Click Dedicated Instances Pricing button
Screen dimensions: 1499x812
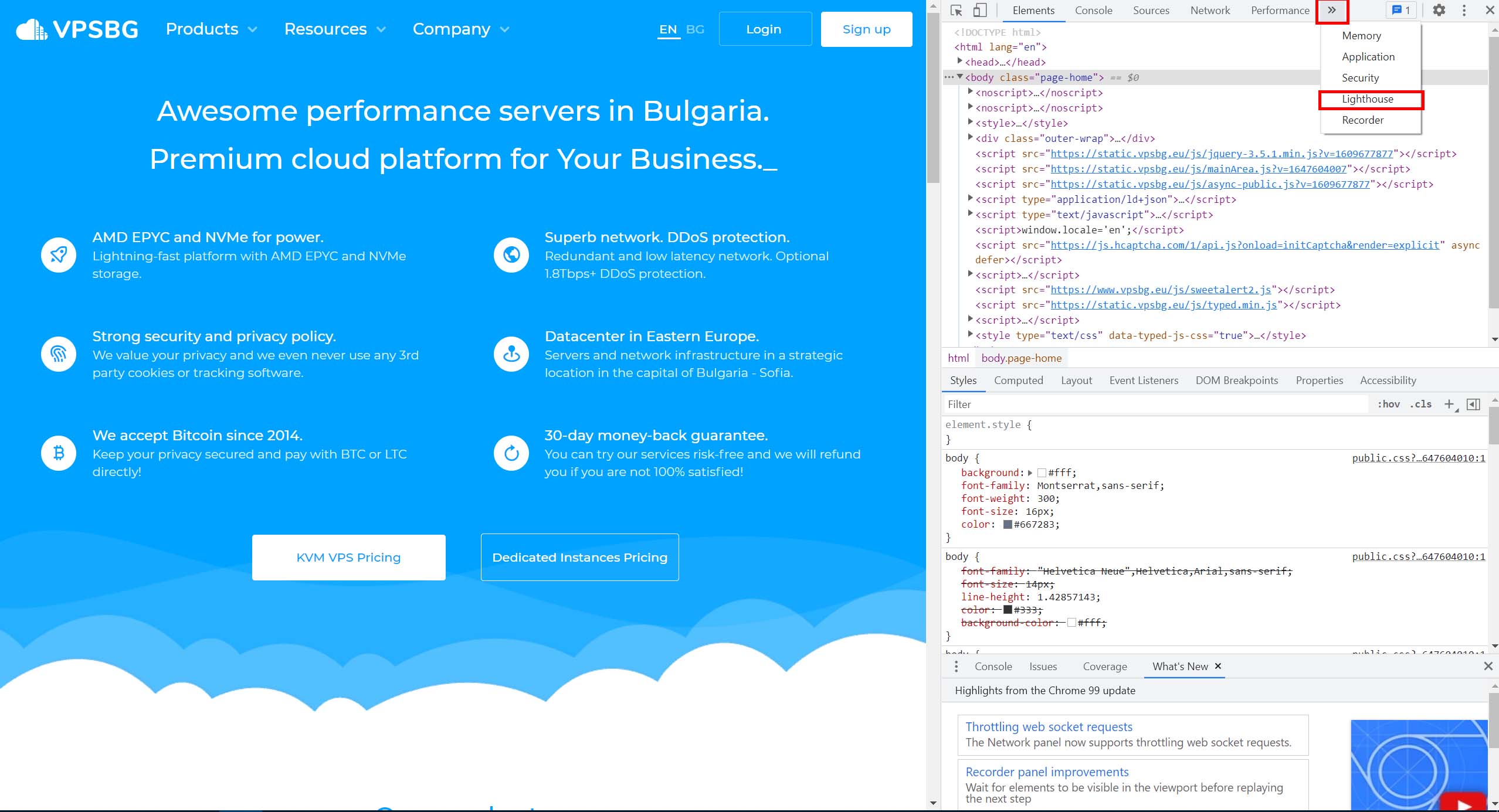coord(579,558)
